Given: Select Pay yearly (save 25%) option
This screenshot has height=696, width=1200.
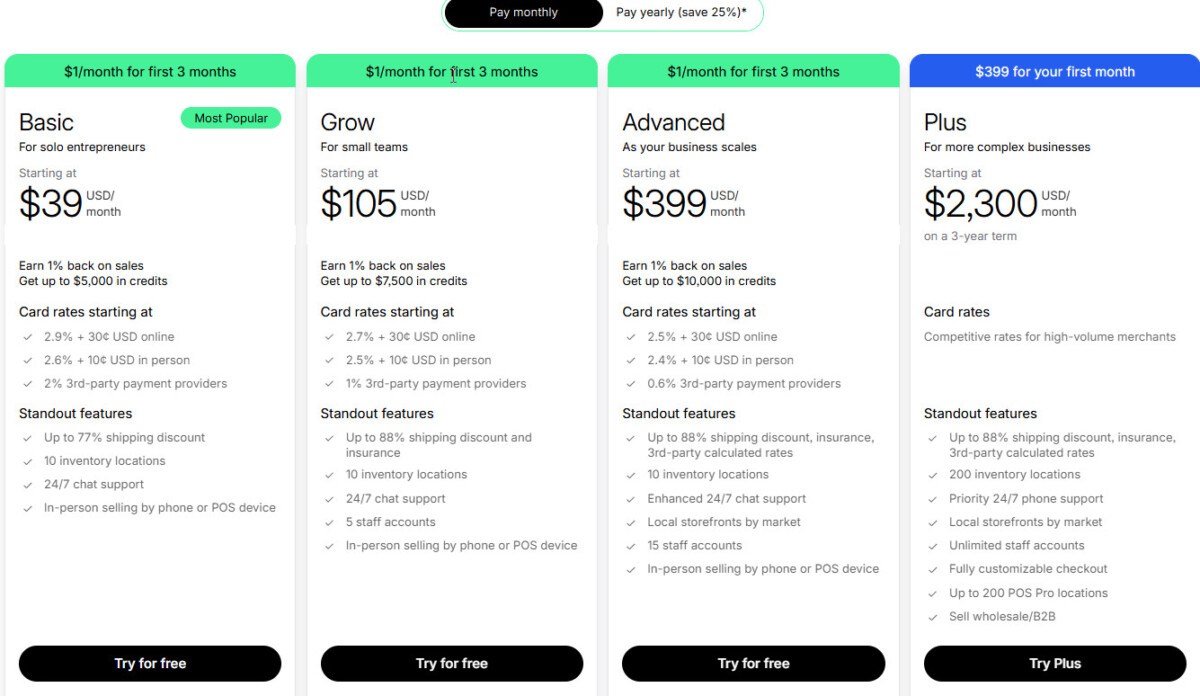Looking at the screenshot, I should 681,13.
